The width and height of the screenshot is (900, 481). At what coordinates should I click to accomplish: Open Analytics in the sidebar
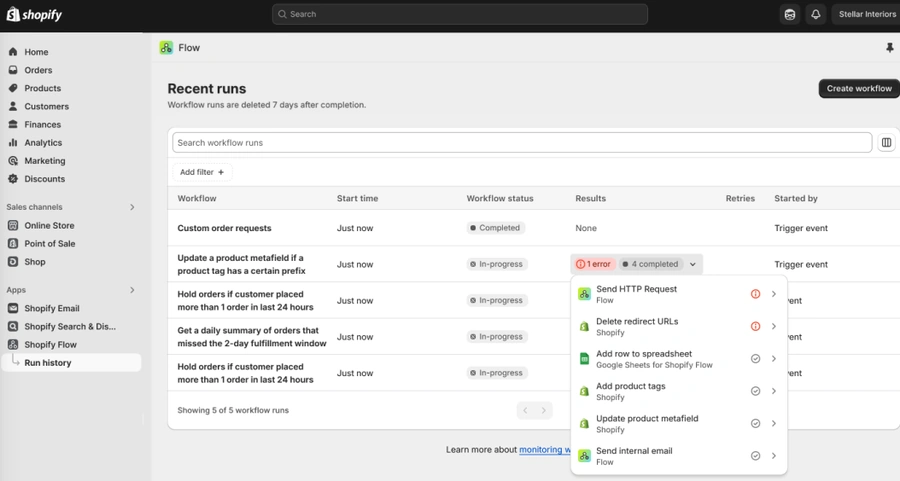coord(43,142)
